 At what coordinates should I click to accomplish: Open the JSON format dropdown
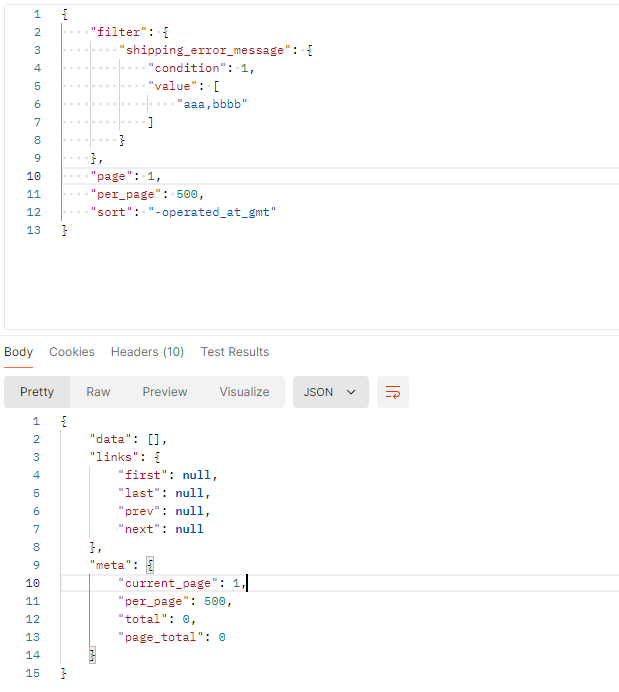[x=330, y=392]
